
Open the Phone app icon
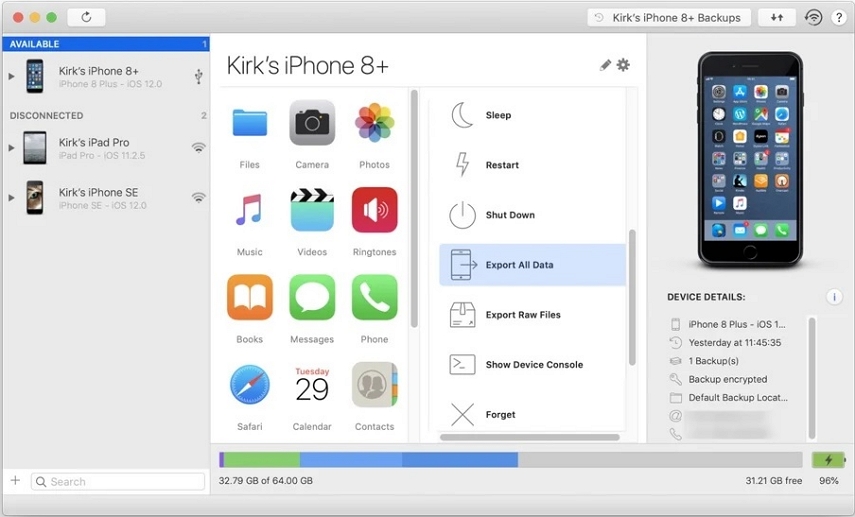[x=375, y=297]
